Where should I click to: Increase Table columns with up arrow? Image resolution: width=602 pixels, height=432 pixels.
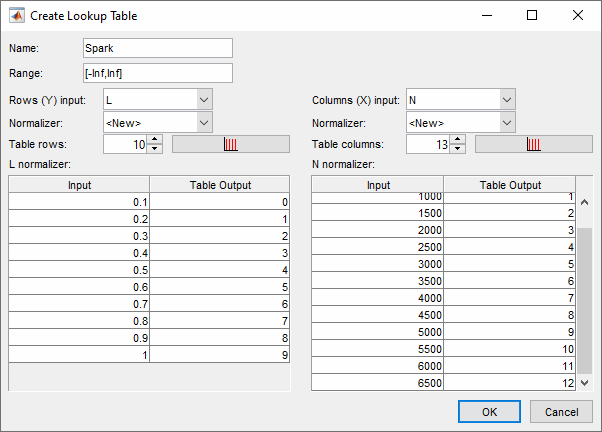coord(458,139)
